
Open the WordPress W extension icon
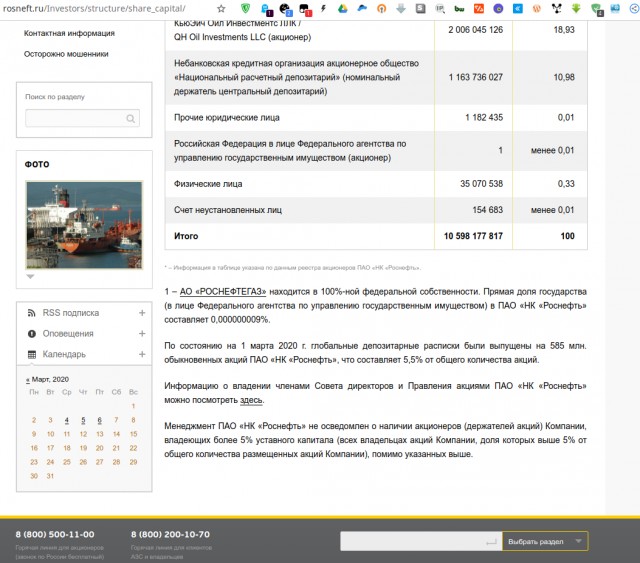[537, 8]
